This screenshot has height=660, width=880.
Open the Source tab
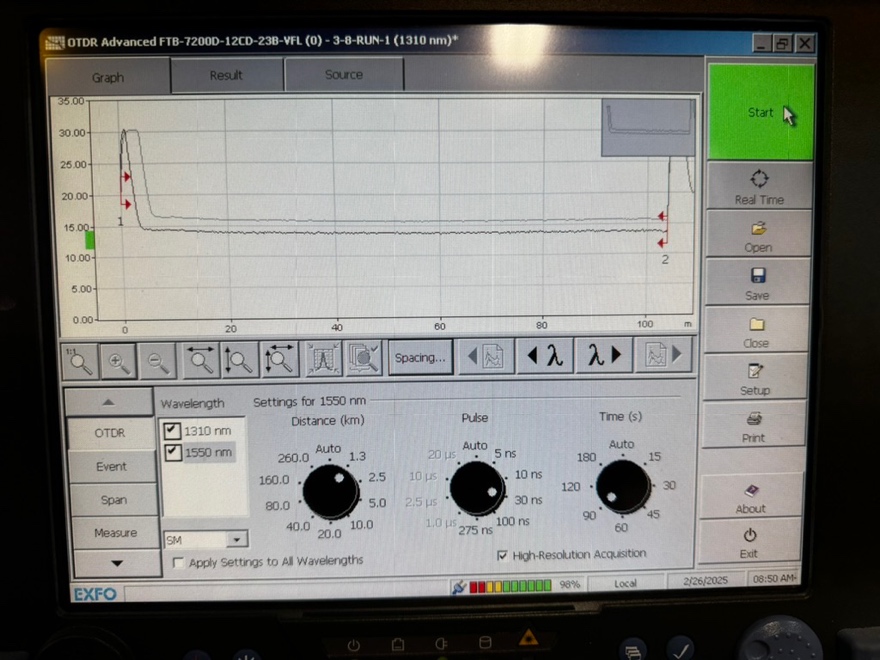[344, 75]
